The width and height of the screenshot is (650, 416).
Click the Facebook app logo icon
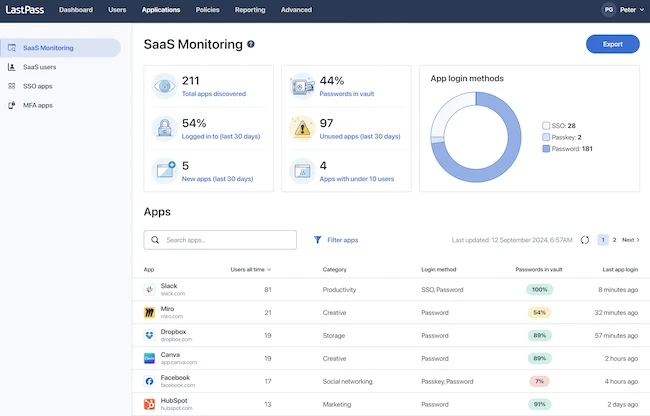pos(149,381)
